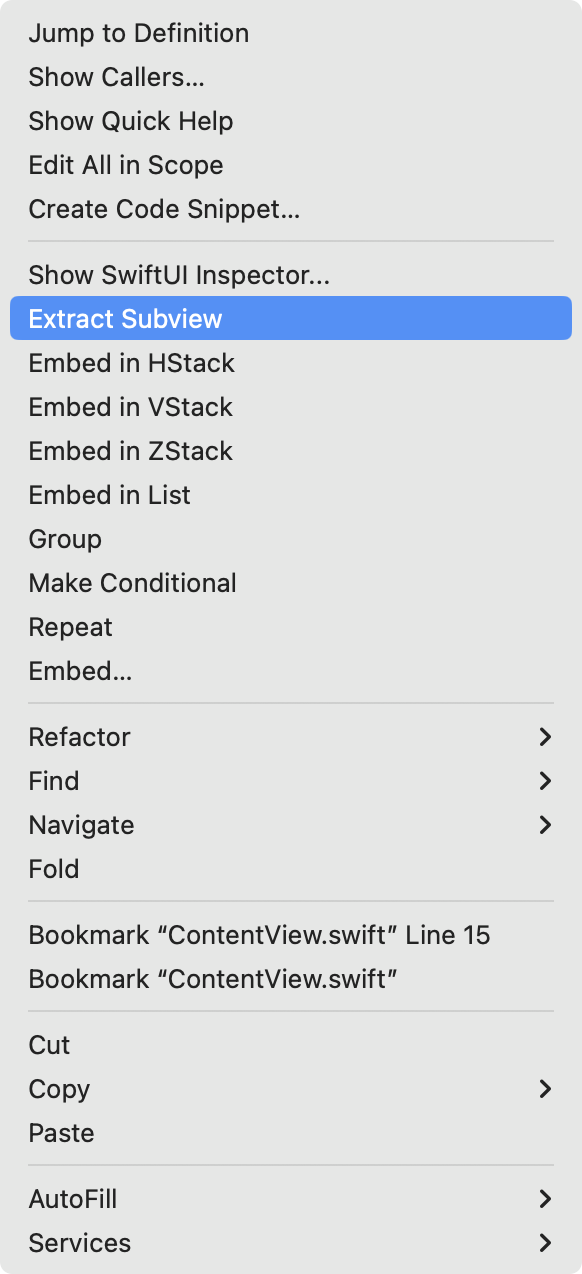Select Jump to Definition

139,33
